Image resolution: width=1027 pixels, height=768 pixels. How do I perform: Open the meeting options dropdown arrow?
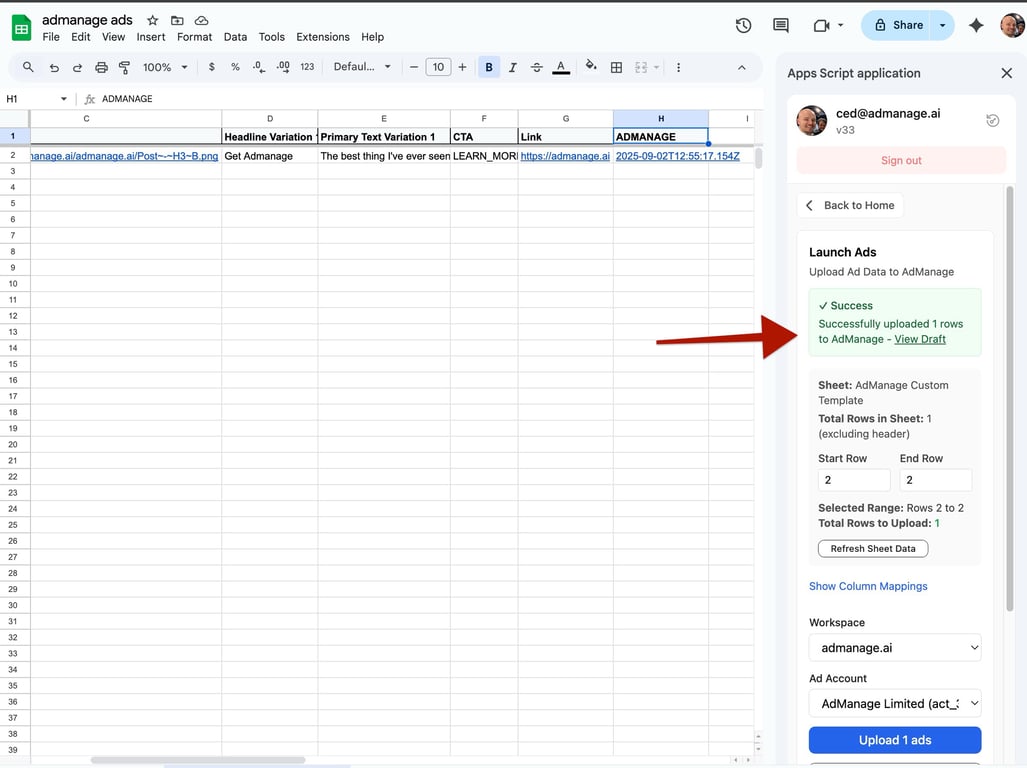click(x=840, y=26)
